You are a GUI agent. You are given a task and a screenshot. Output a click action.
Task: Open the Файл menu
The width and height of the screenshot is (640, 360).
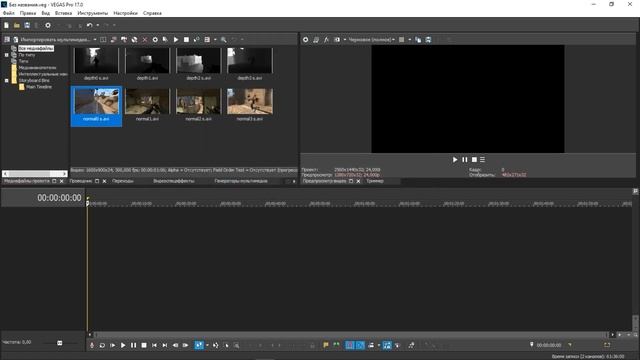tap(9, 13)
